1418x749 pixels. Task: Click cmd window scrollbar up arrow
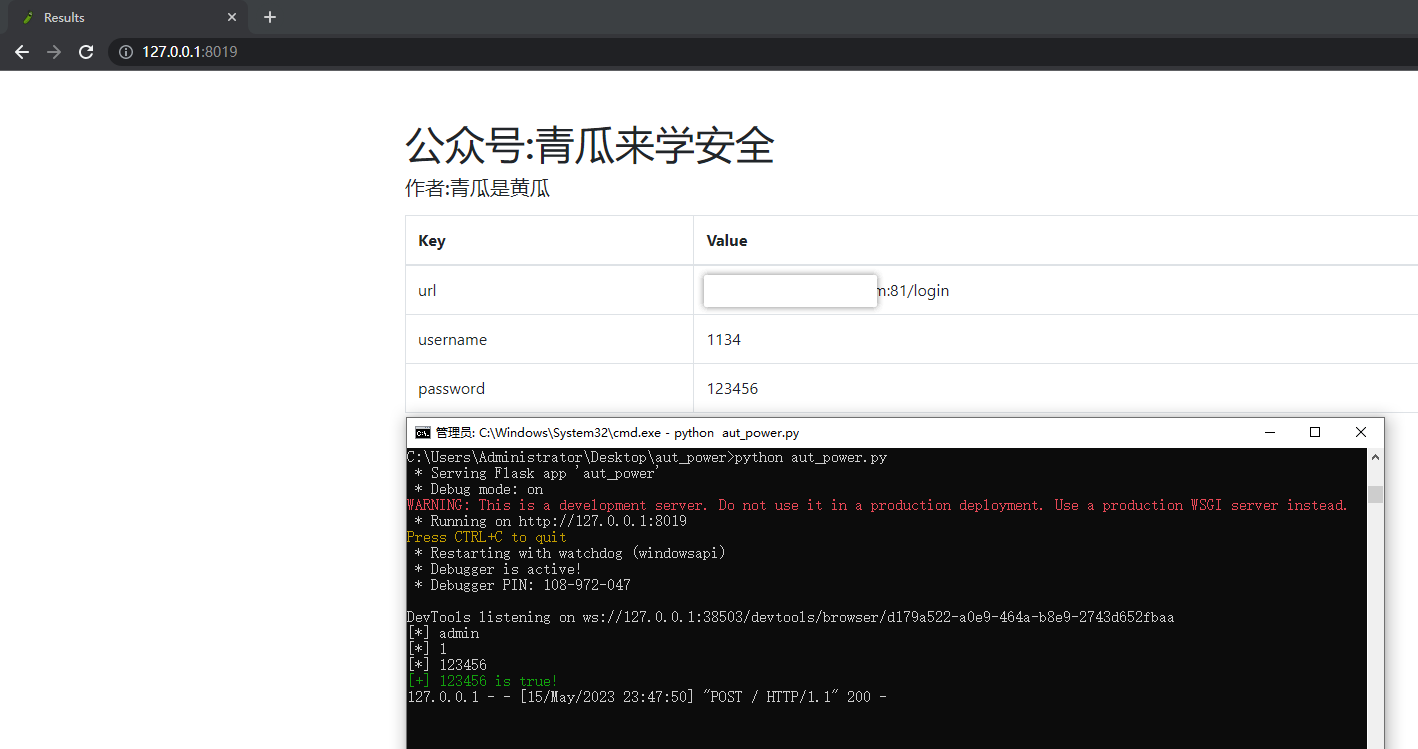(1376, 457)
